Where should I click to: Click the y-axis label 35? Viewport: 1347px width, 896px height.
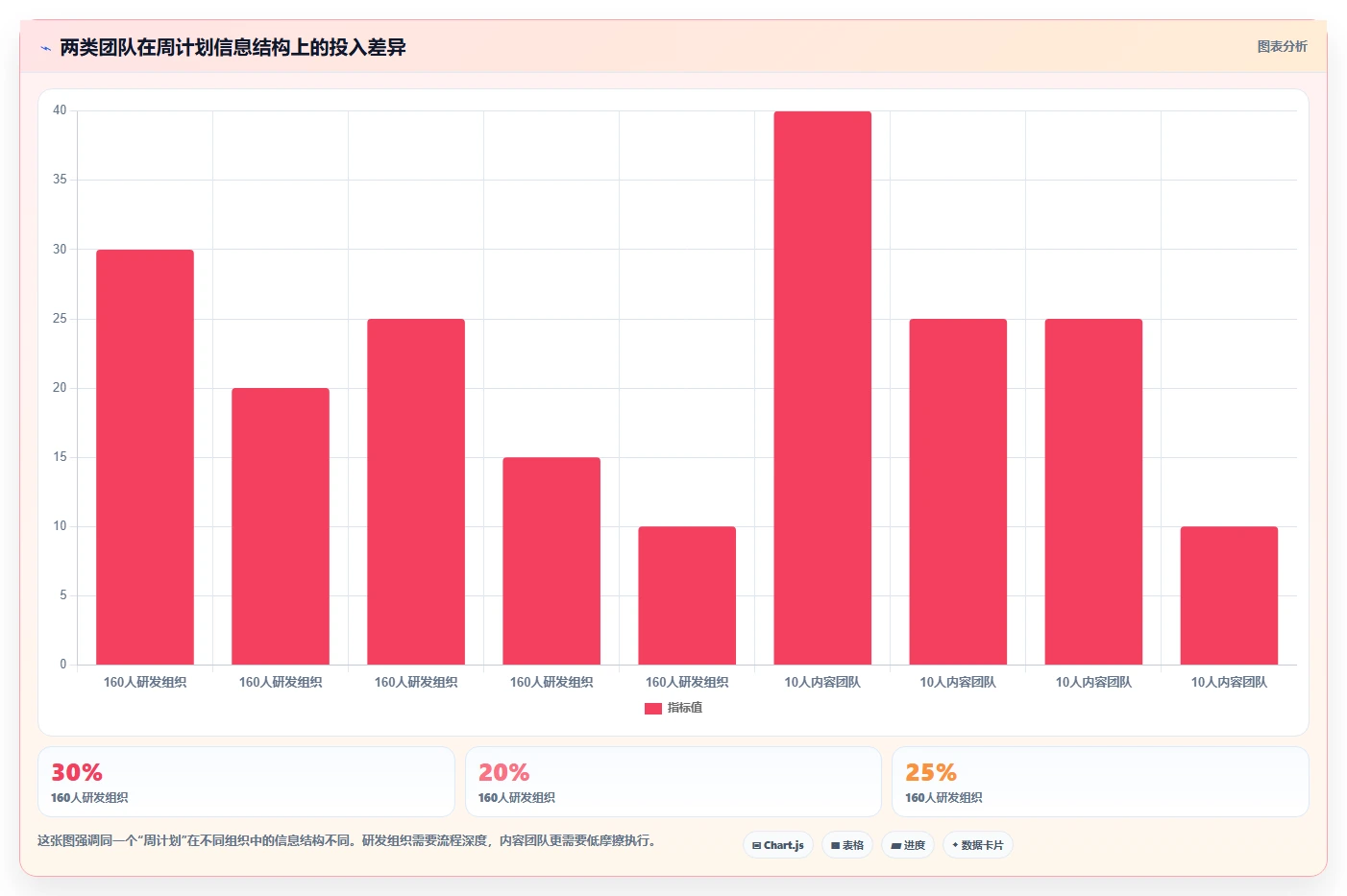tap(60, 180)
